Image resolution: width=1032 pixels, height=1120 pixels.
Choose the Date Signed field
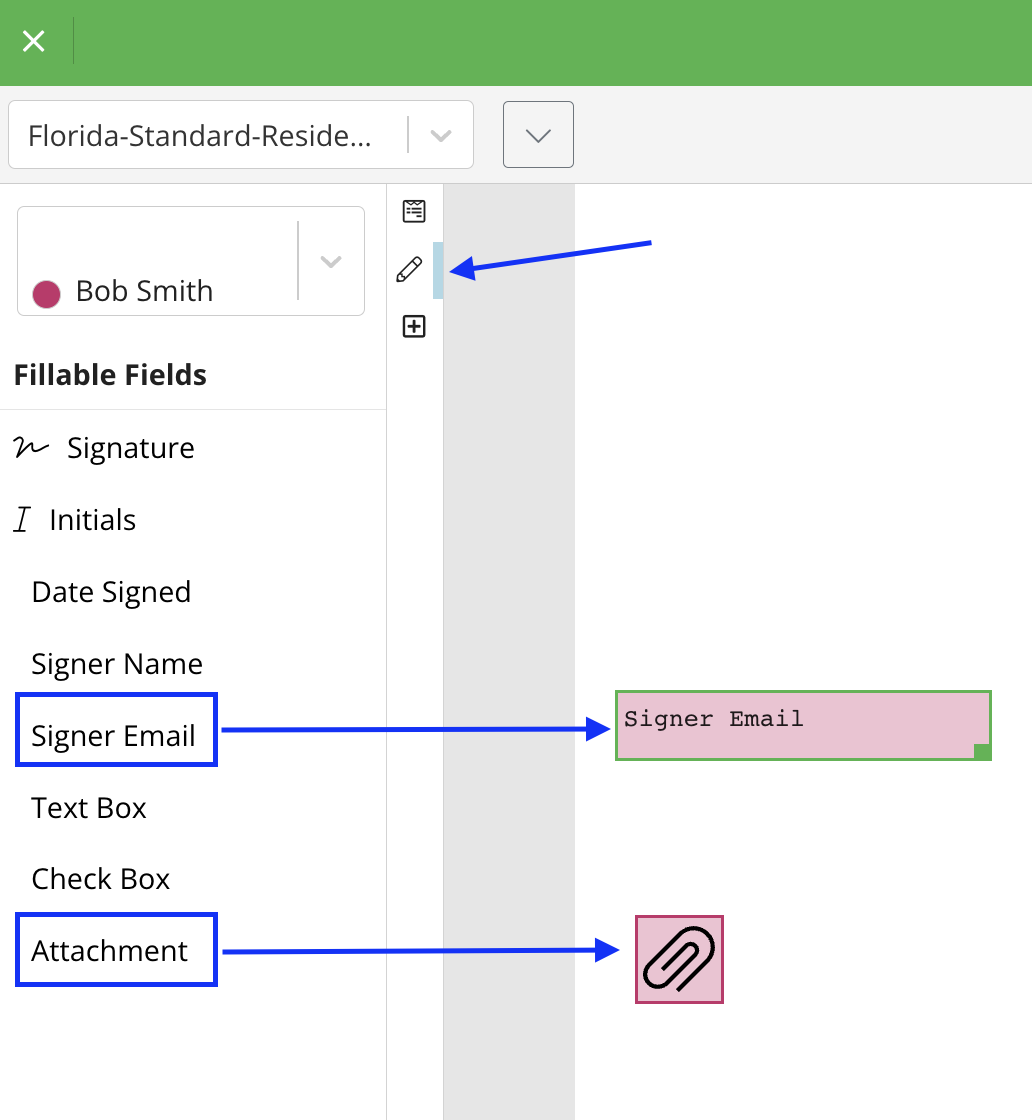(x=111, y=592)
